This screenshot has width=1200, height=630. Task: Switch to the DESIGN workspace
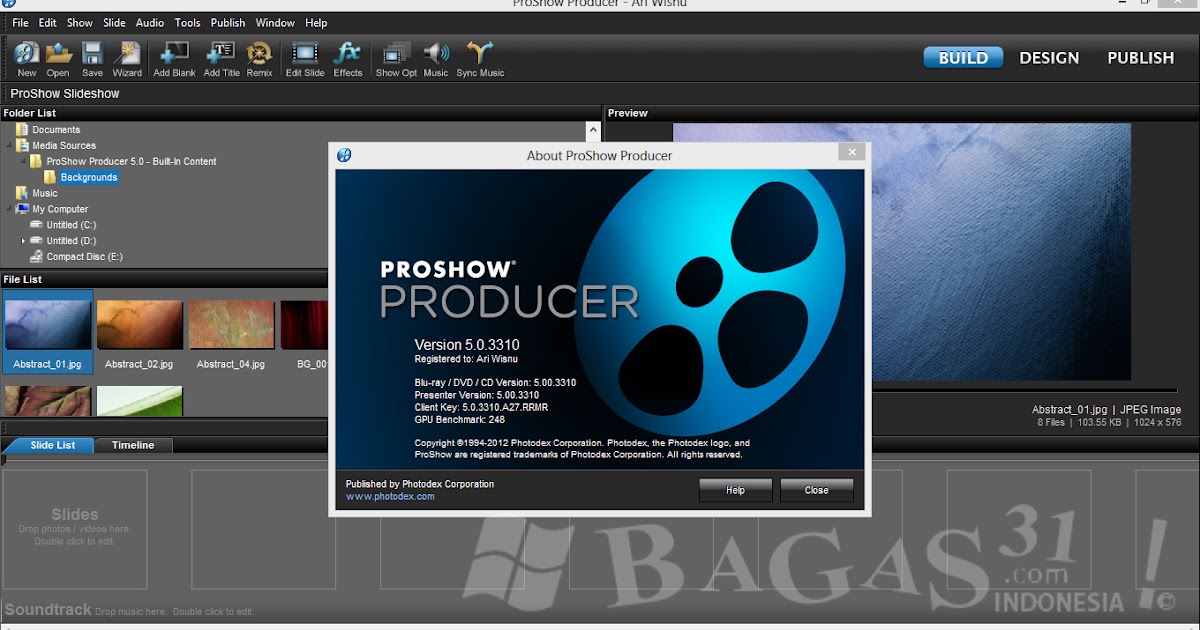coord(1049,58)
